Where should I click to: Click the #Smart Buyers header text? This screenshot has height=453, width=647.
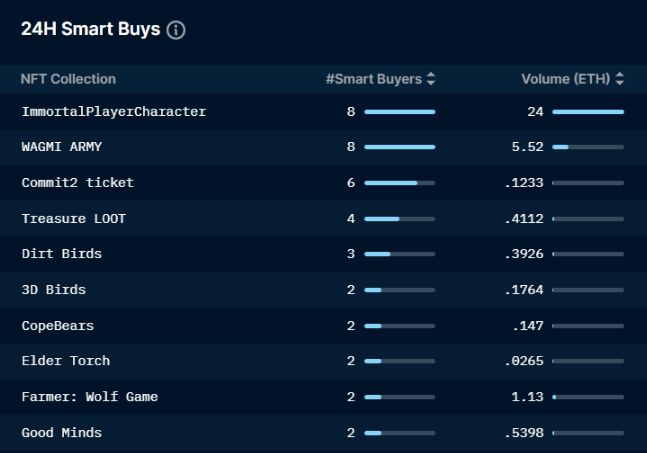[374, 79]
